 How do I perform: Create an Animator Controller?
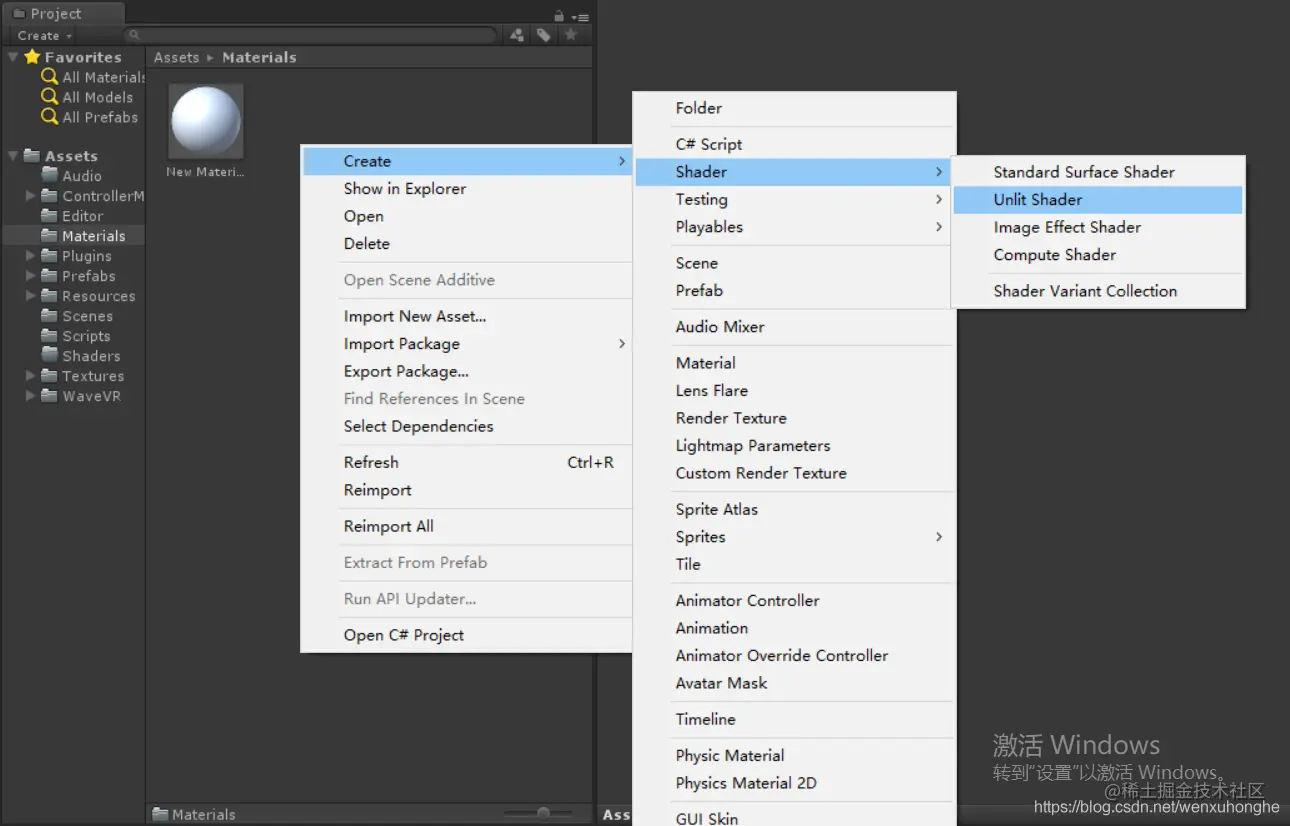(795, 600)
